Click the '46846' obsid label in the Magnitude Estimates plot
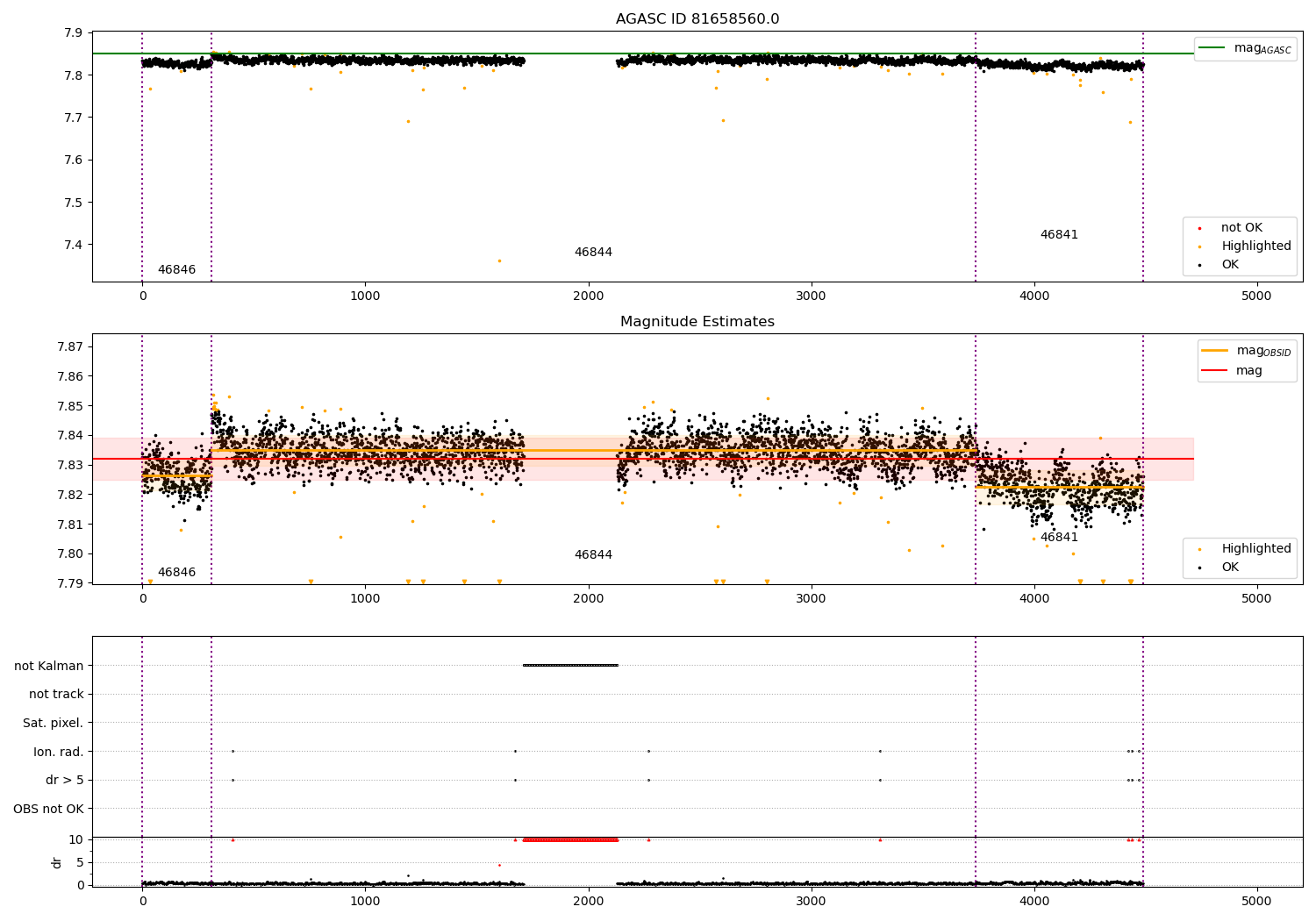Screen dimensions: 1316x921 [x=176, y=573]
